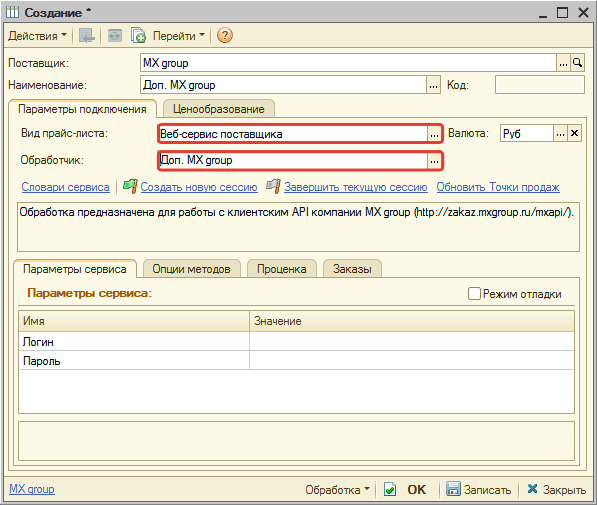Click the refresh toolbar icon
This screenshot has width=597, height=505.
tap(115, 36)
